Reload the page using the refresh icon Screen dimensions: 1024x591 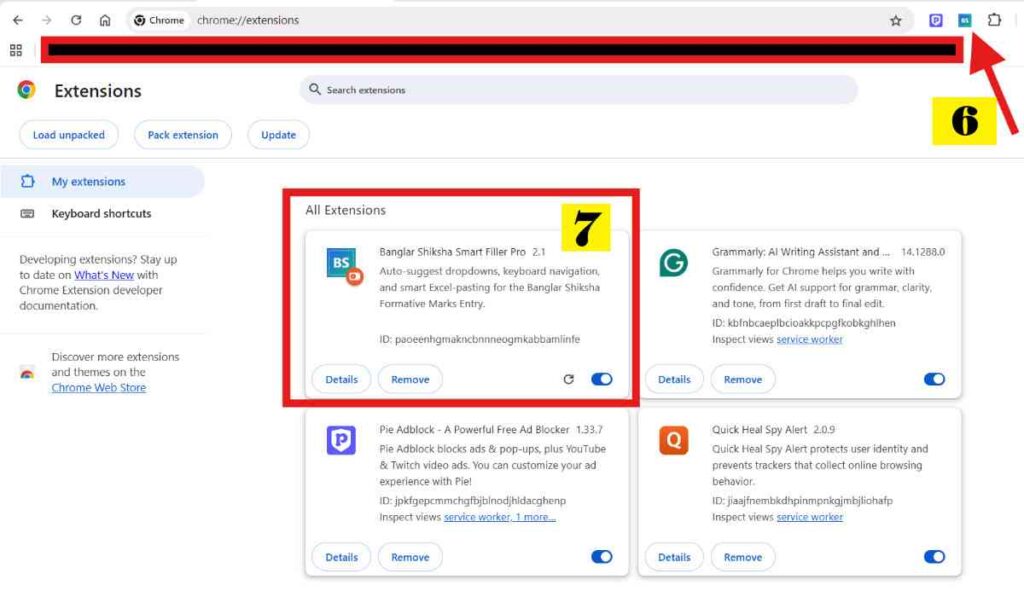[x=76, y=20]
